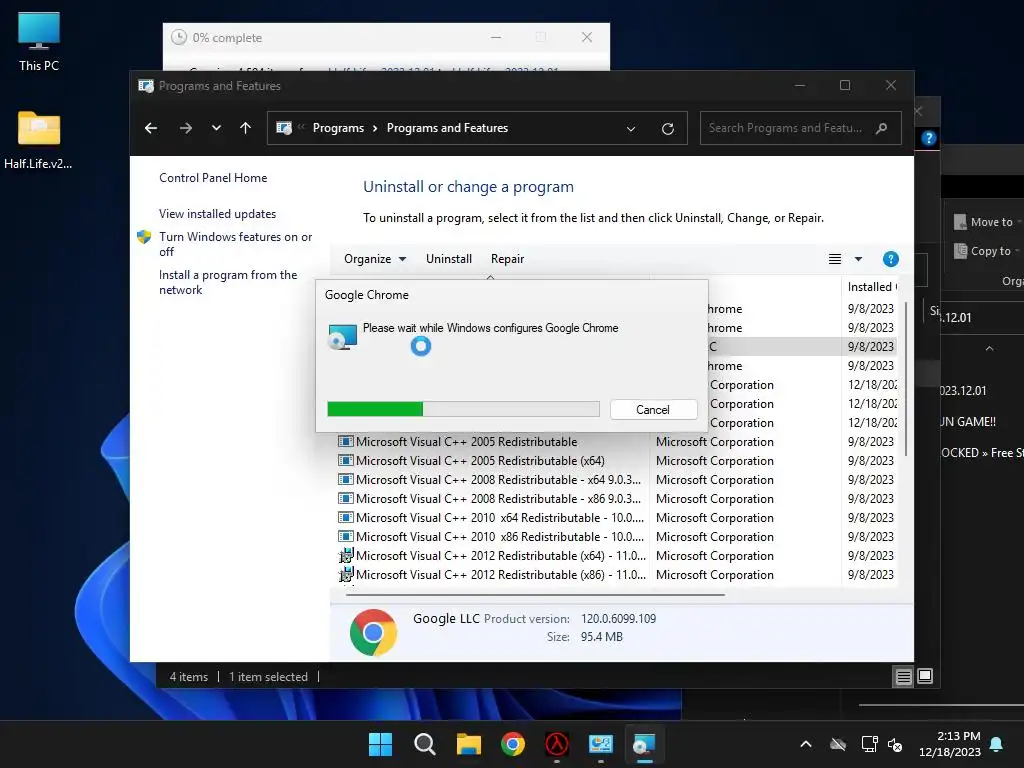This screenshot has width=1024, height=768.
Task: Open the Half.Life.v2 folder on desktop
Action: click(38, 140)
